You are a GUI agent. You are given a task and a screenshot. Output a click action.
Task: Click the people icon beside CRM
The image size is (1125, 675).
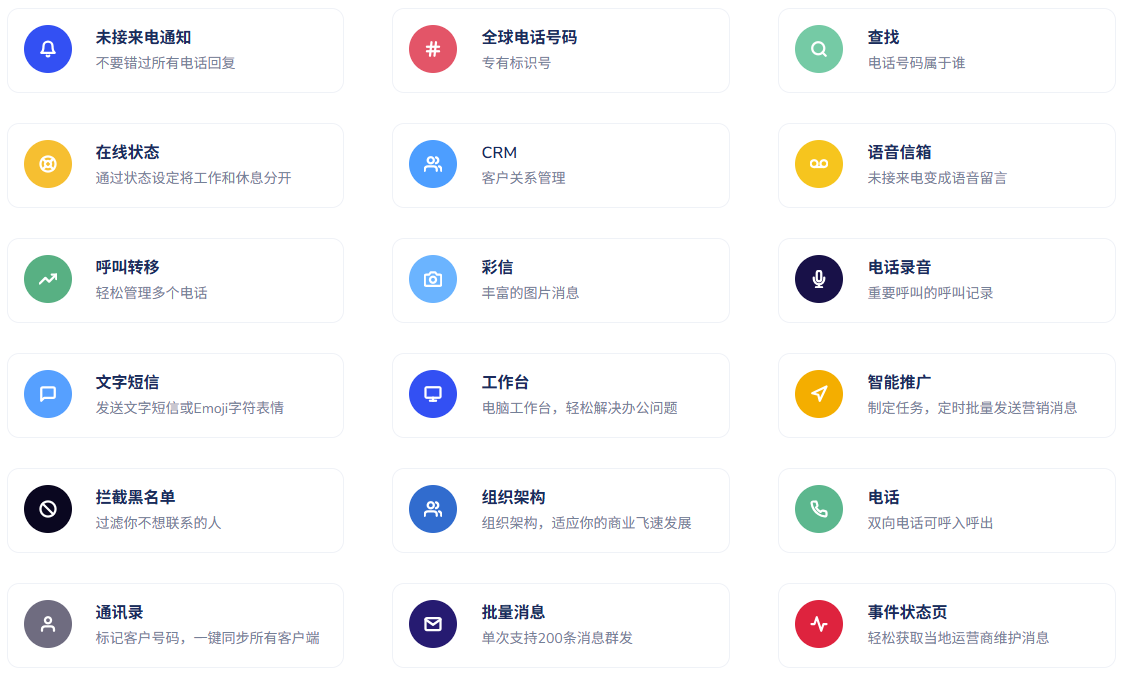click(433, 164)
